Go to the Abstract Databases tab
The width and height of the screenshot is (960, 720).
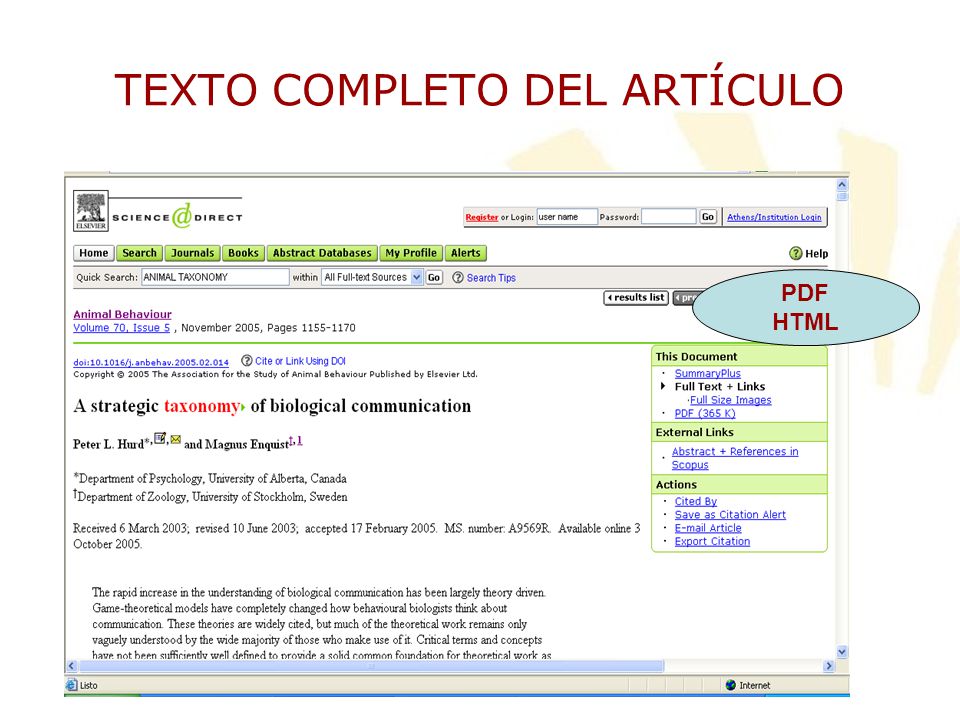click(322, 253)
